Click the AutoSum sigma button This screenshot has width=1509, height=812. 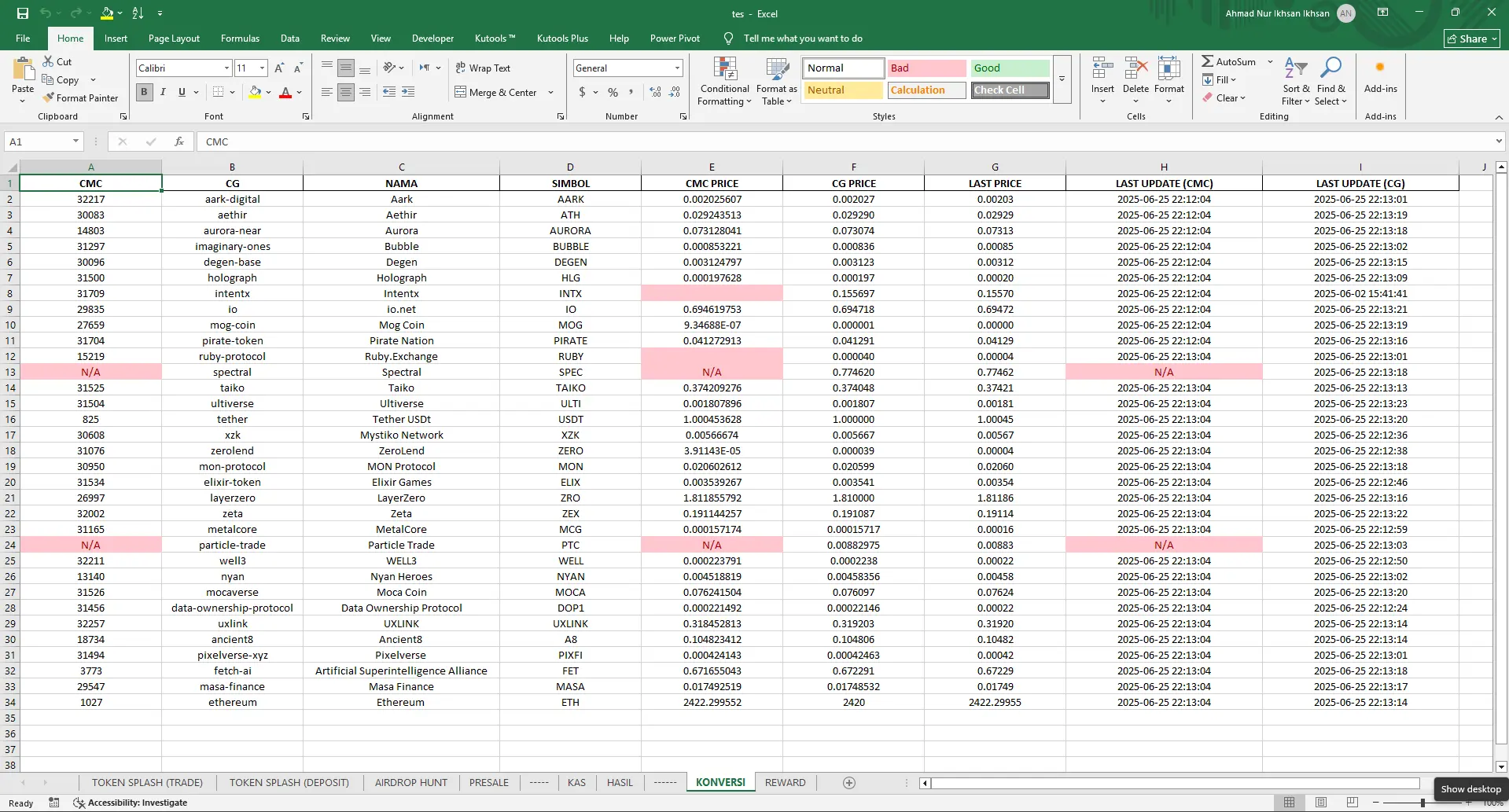(x=1228, y=61)
